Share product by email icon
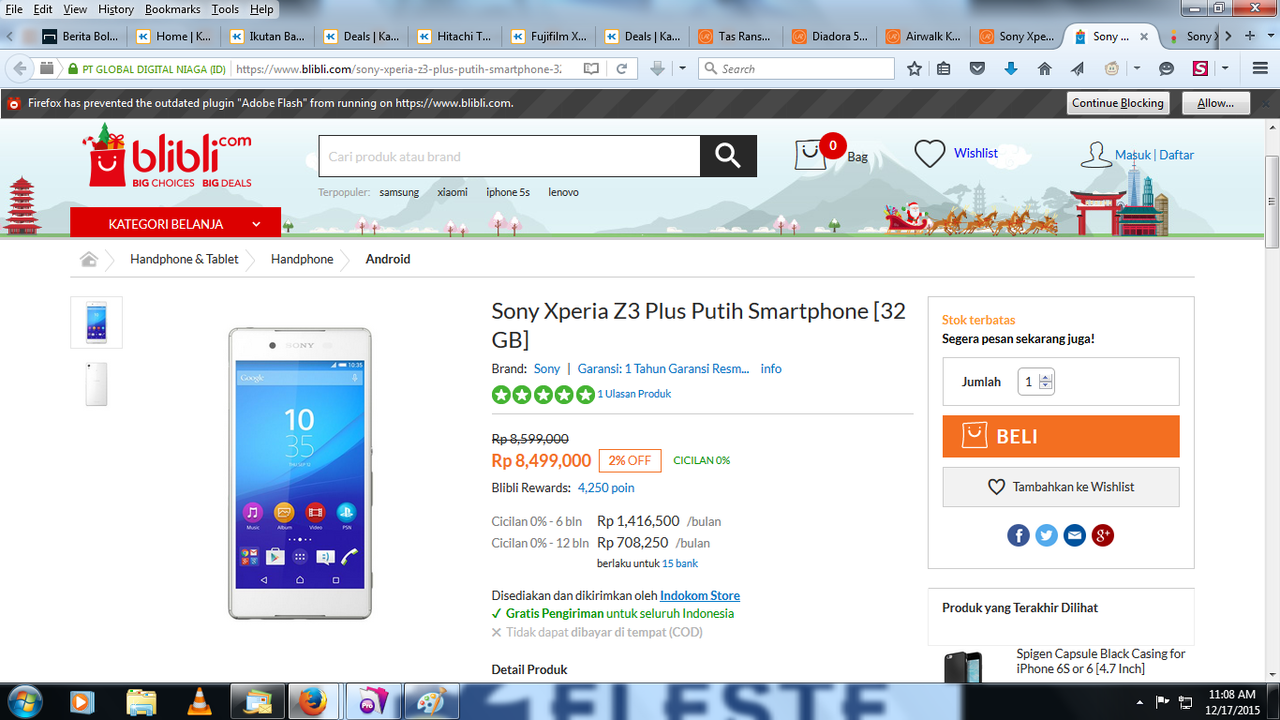The width and height of the screenshot is (1280, 720). (1074, 535)
